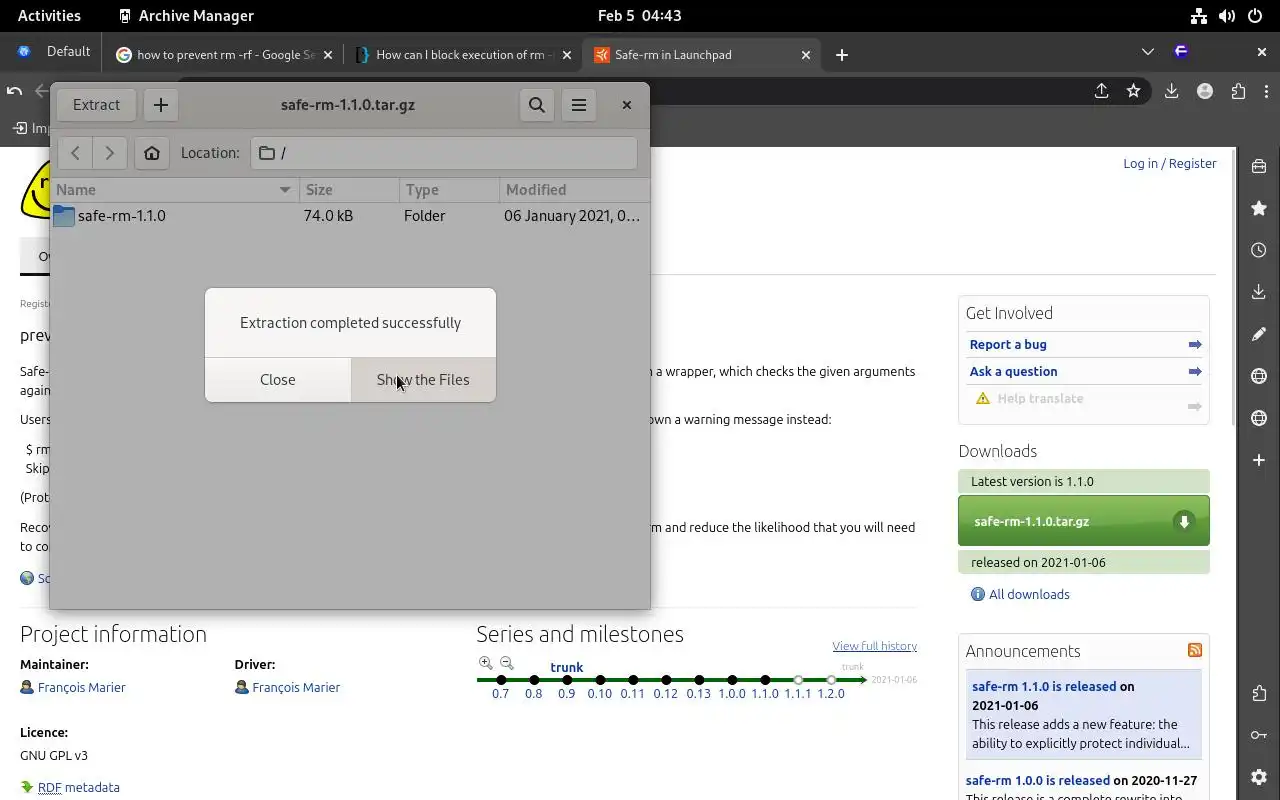
Task: Open the system volume indicator
Action: pyautogui.click(x=1227, y=15)
